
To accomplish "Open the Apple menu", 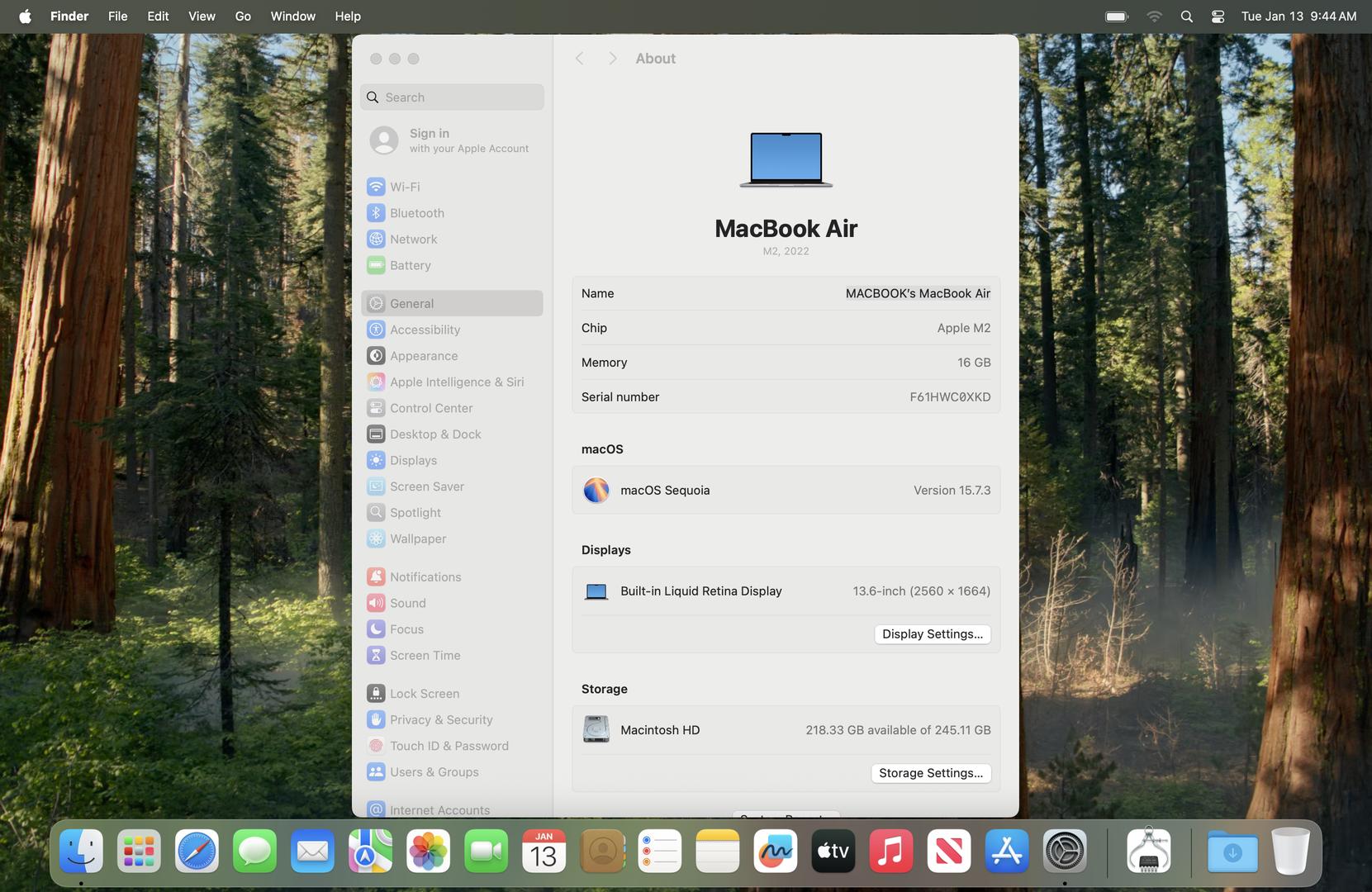I will (25, 17).
